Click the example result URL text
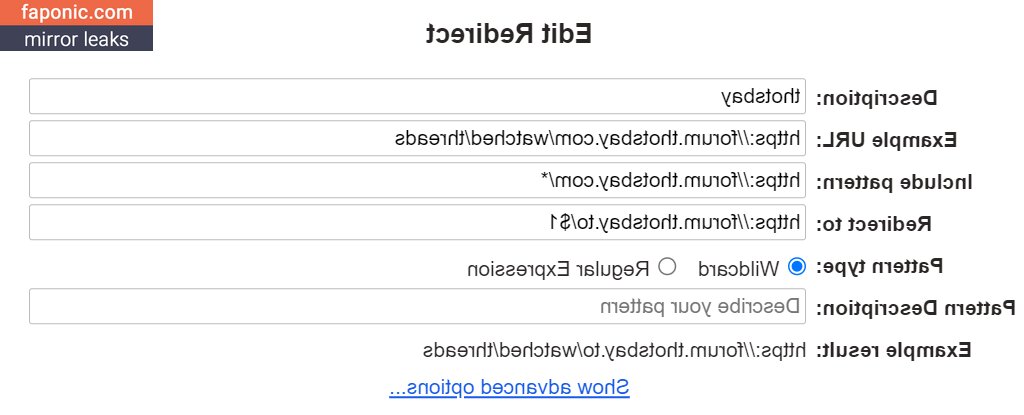The height and width of the screenshot is (415, 1024). pyautogui.click(x=614, y=350)
